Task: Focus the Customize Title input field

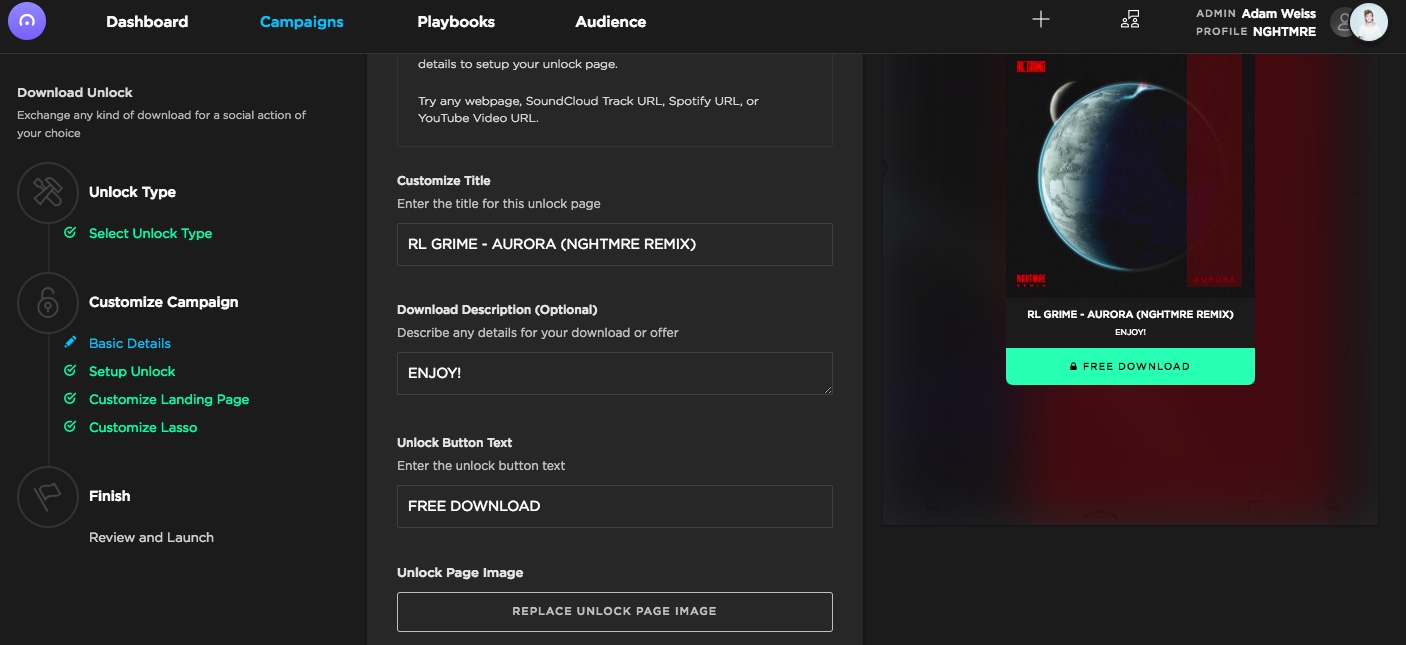Action: 615,244
